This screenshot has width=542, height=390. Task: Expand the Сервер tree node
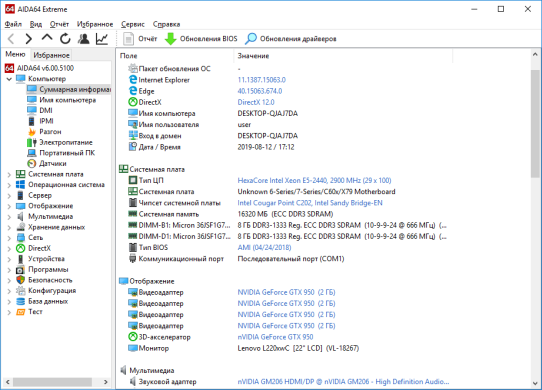[x=9, y=196]
